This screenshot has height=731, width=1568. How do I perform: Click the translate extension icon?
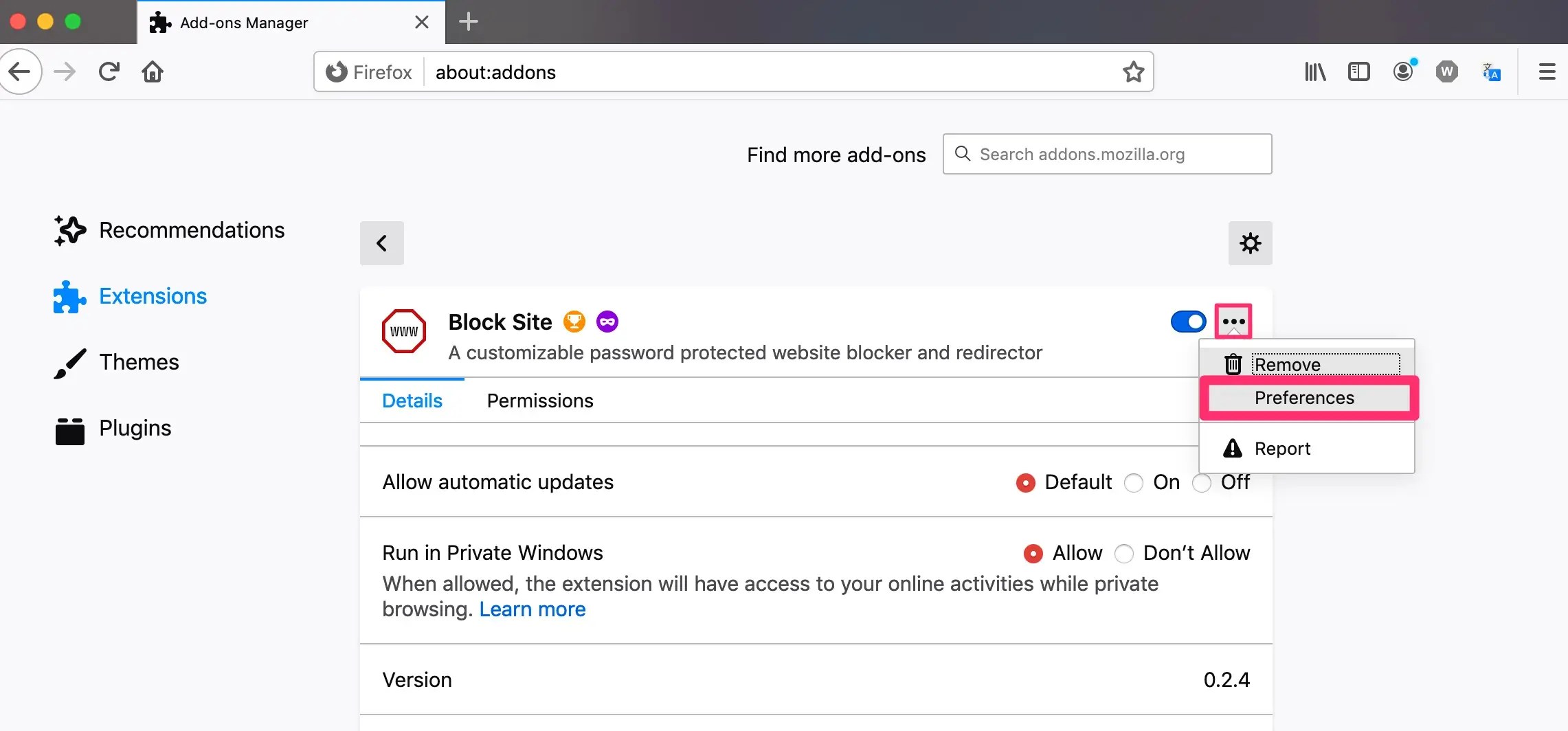(1491, 71)
